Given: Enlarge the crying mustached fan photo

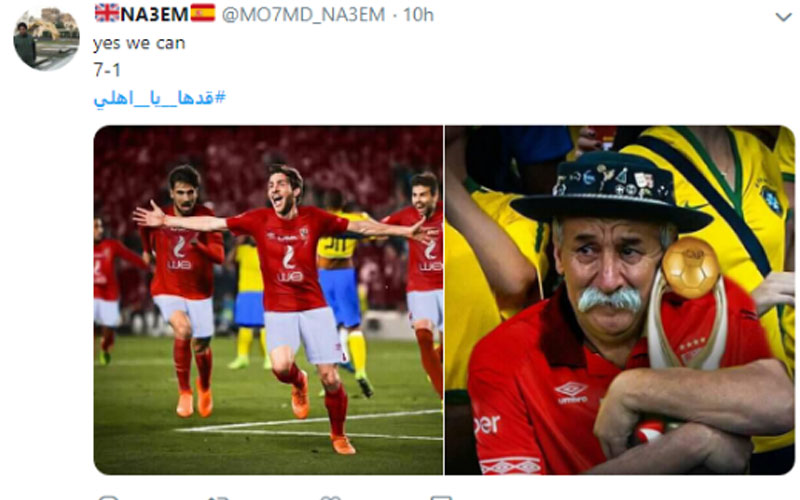Looking at the screenshot, I should click(x=620, y=300).
